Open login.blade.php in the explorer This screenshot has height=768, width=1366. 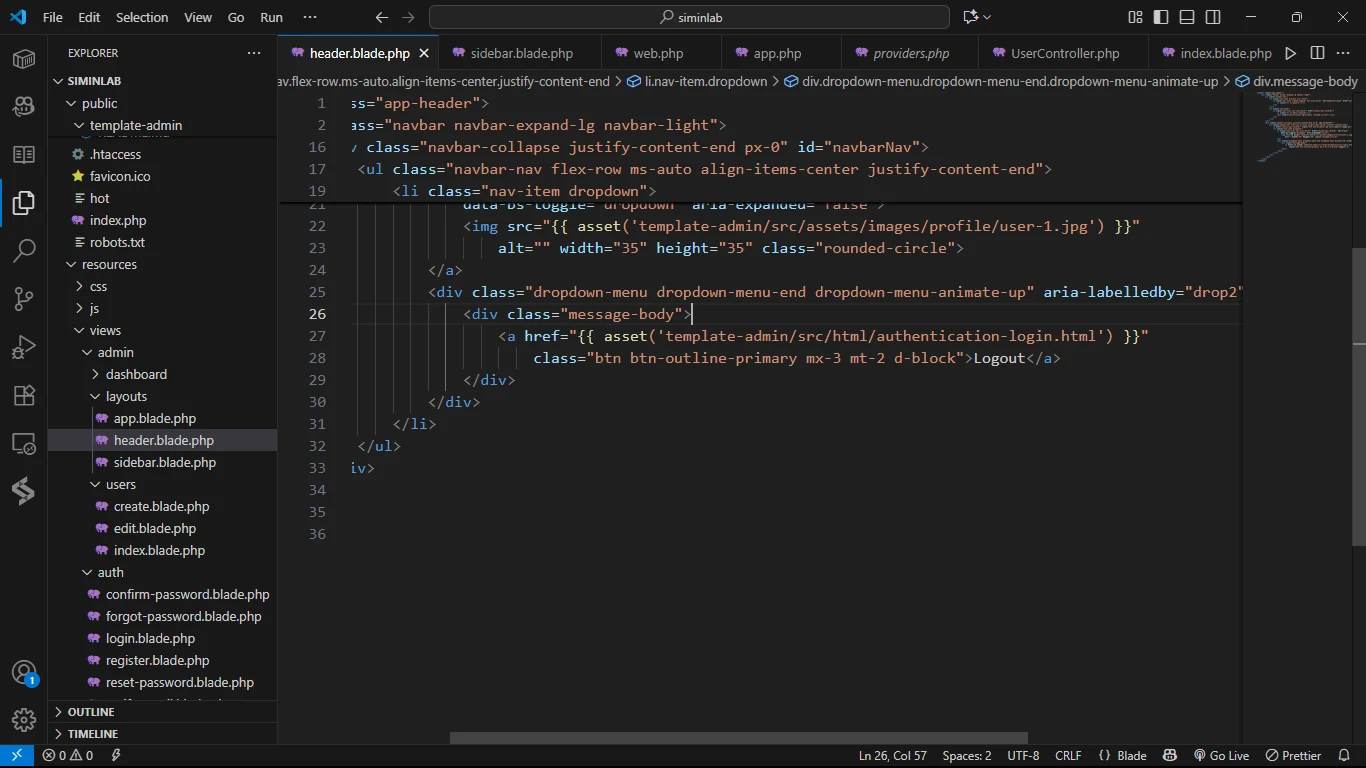[x=150, y=638]
